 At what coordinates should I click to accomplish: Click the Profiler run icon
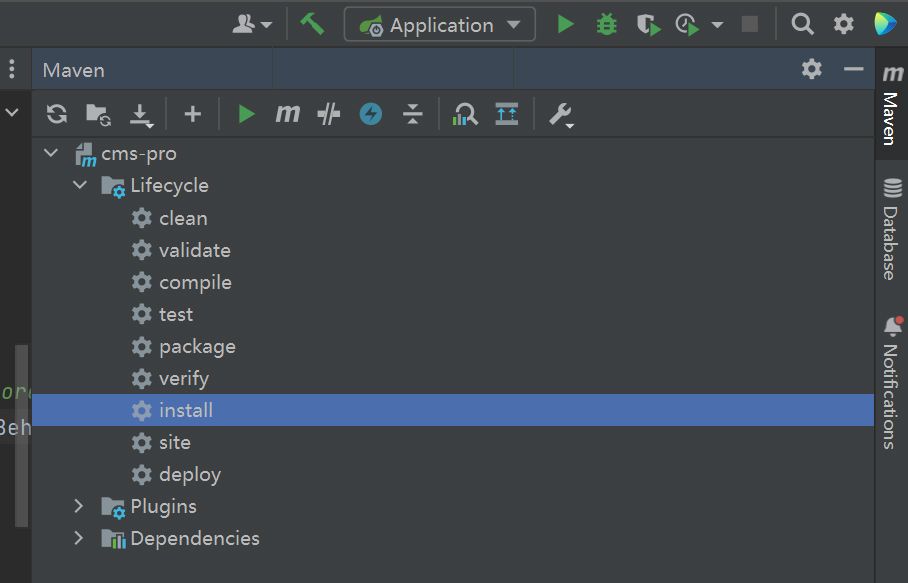click(x=687, y=25)
